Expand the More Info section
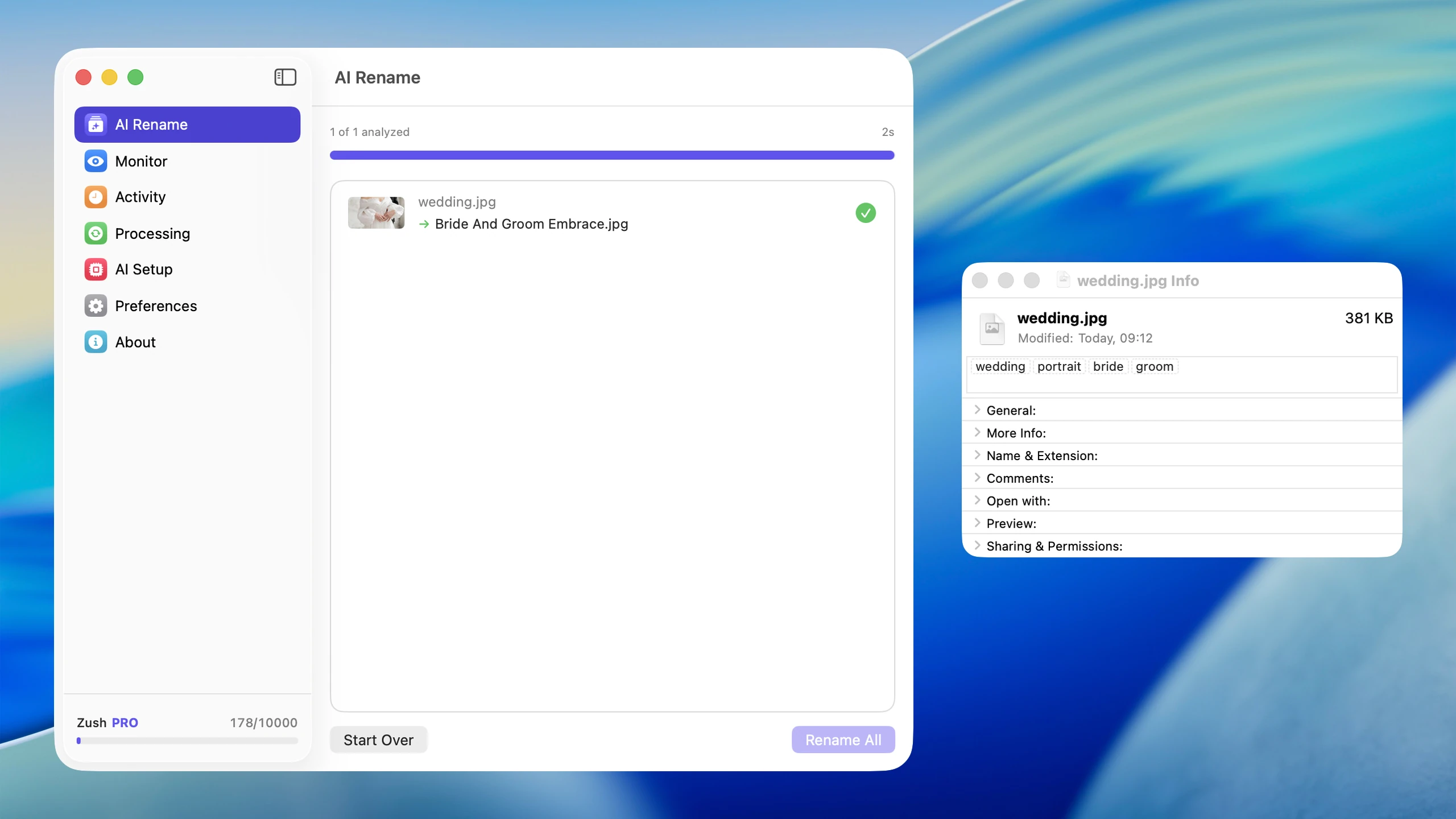Screen dimensions: 1456x819 (x=977, y=432)
